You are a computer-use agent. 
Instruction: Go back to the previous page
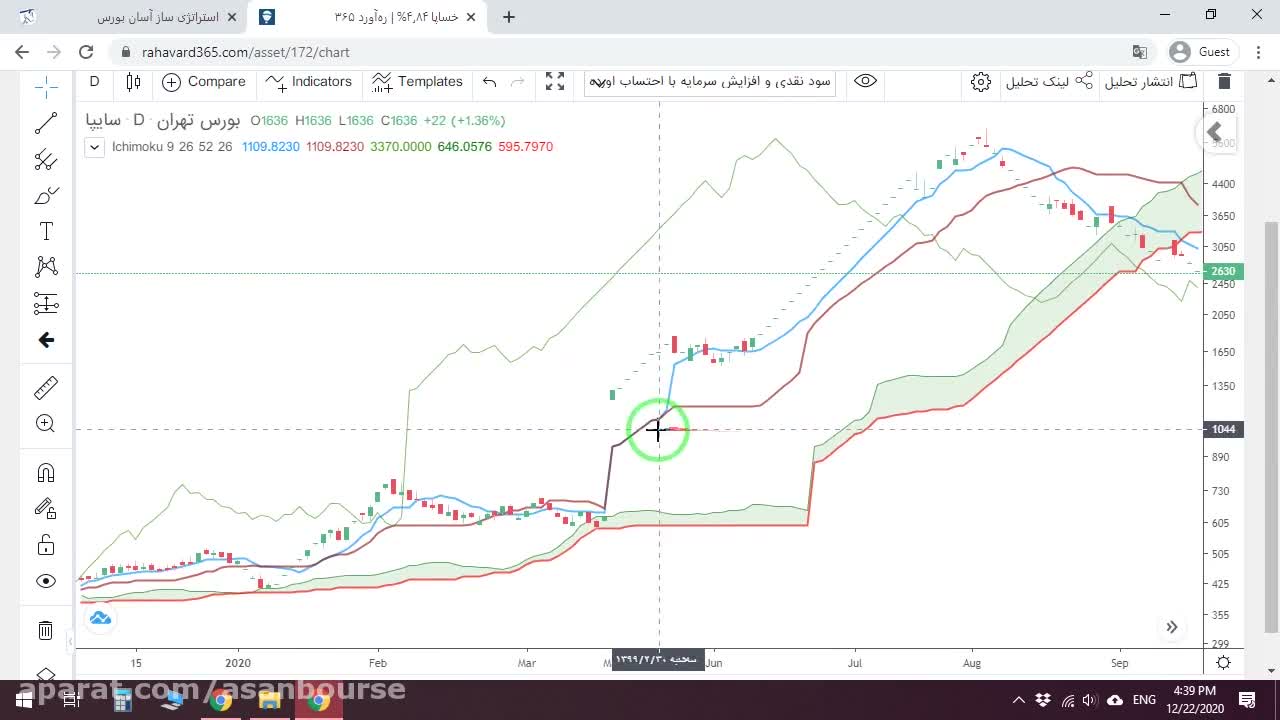(22, 52)
